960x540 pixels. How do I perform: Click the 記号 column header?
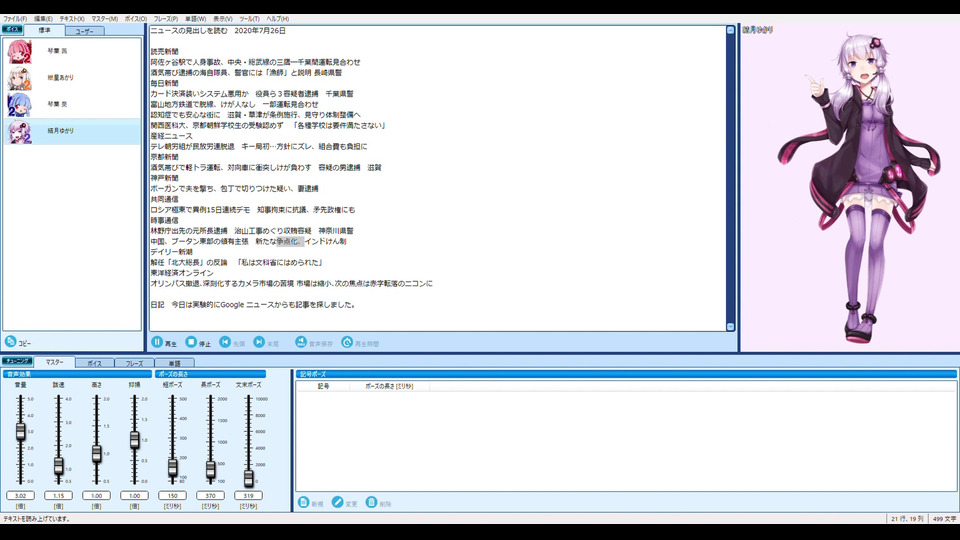pos(323,386)
